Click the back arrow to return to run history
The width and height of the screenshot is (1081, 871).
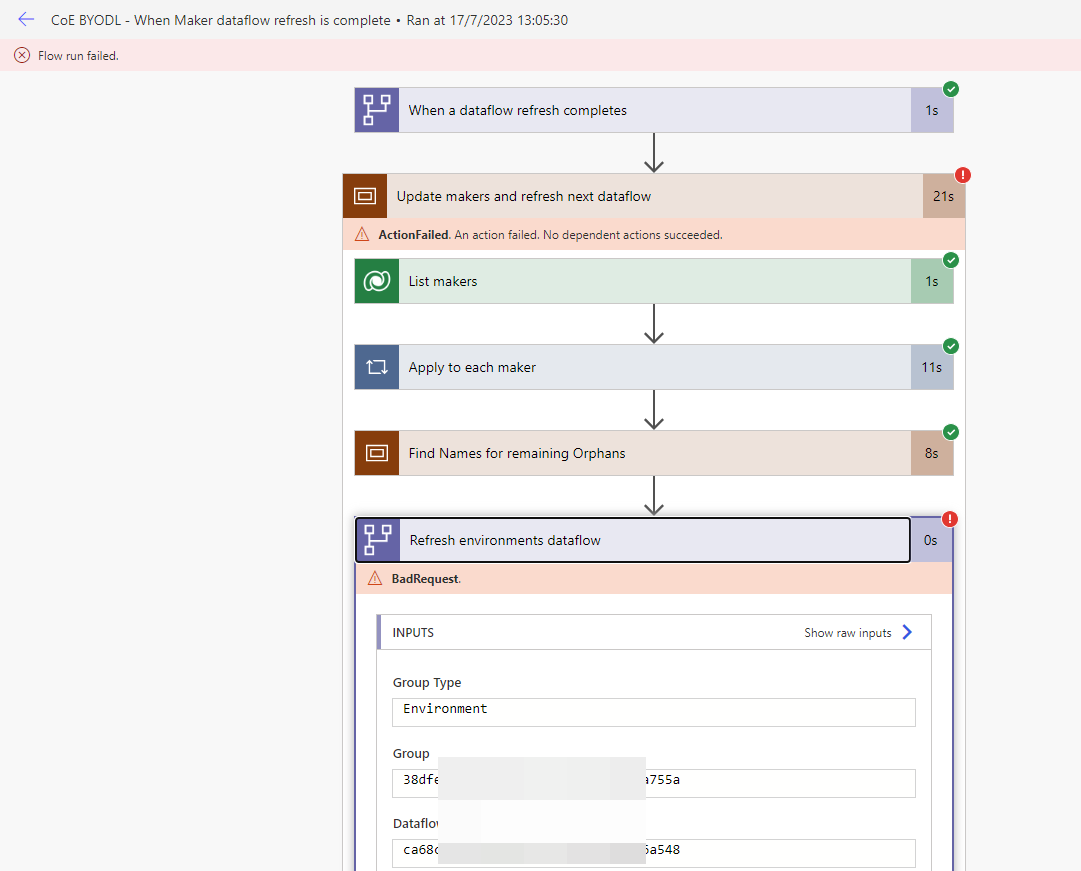tap(26, 19)
